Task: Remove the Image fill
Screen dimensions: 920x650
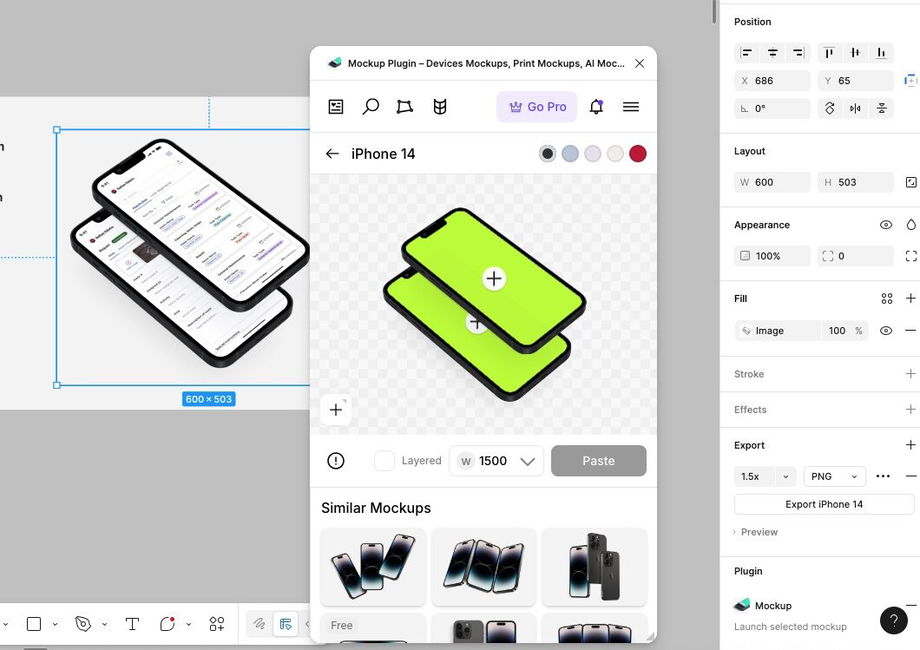Action: coord(911,331)
